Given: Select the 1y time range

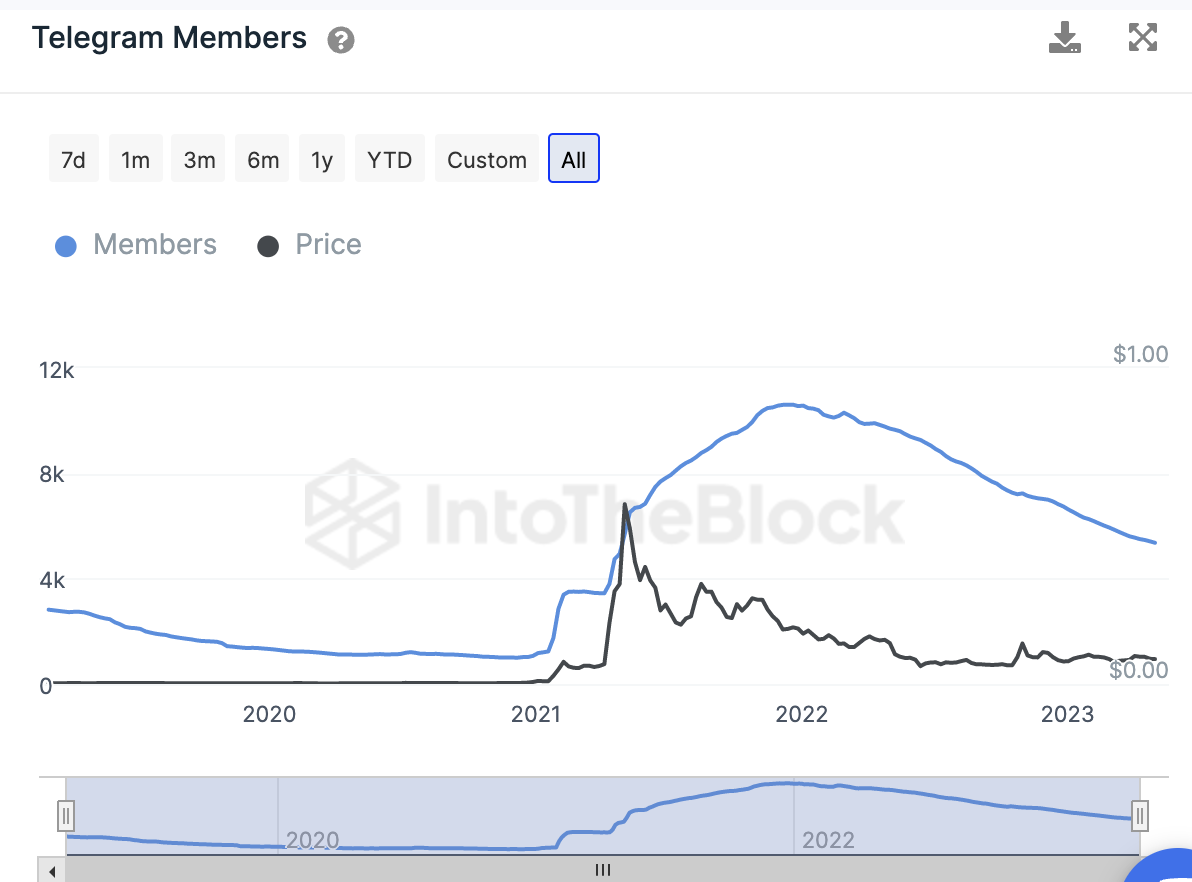Looking at the screenshot, I should tap(322, 160).
